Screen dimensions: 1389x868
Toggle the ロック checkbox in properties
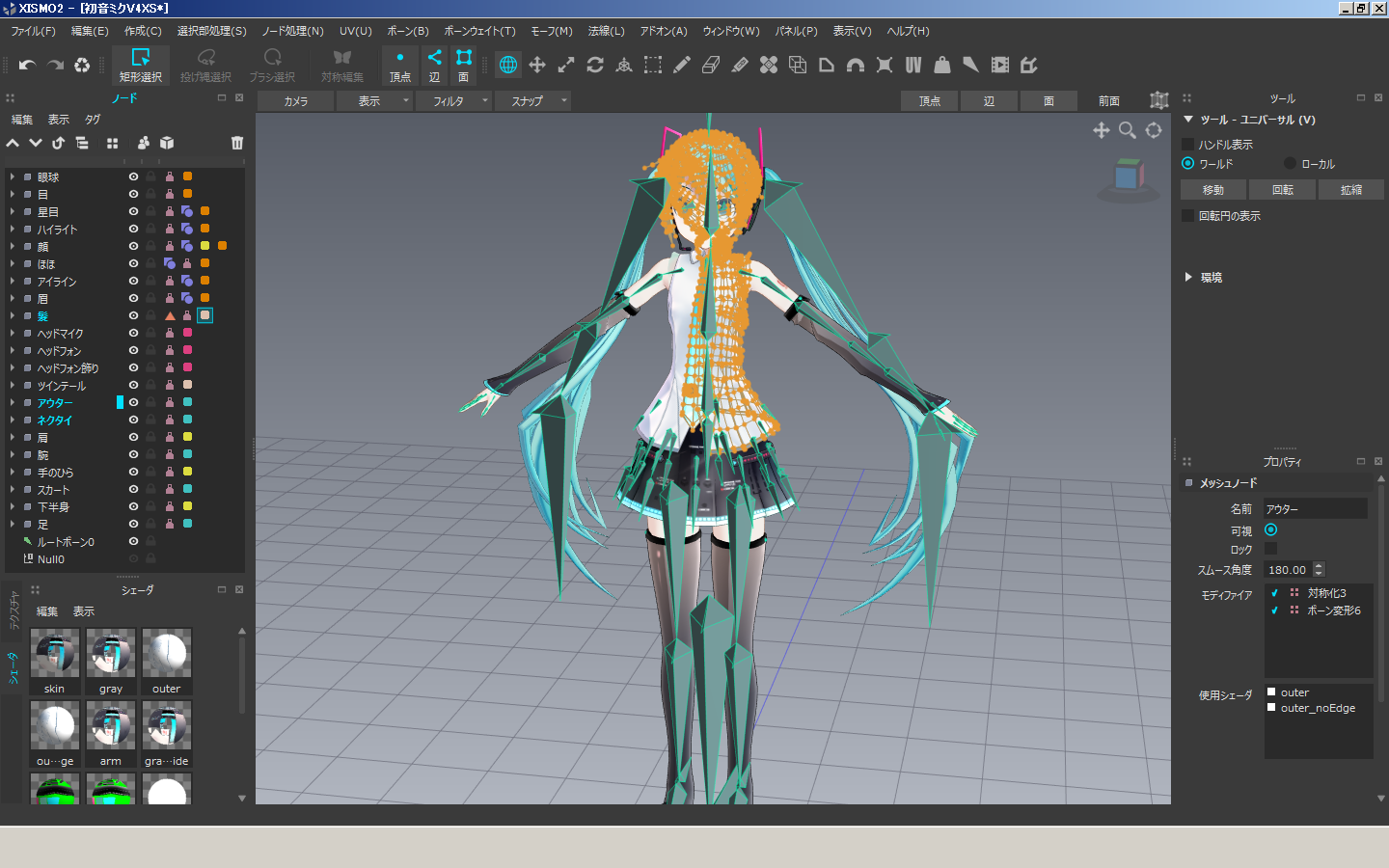click(x=1270, y=549)
